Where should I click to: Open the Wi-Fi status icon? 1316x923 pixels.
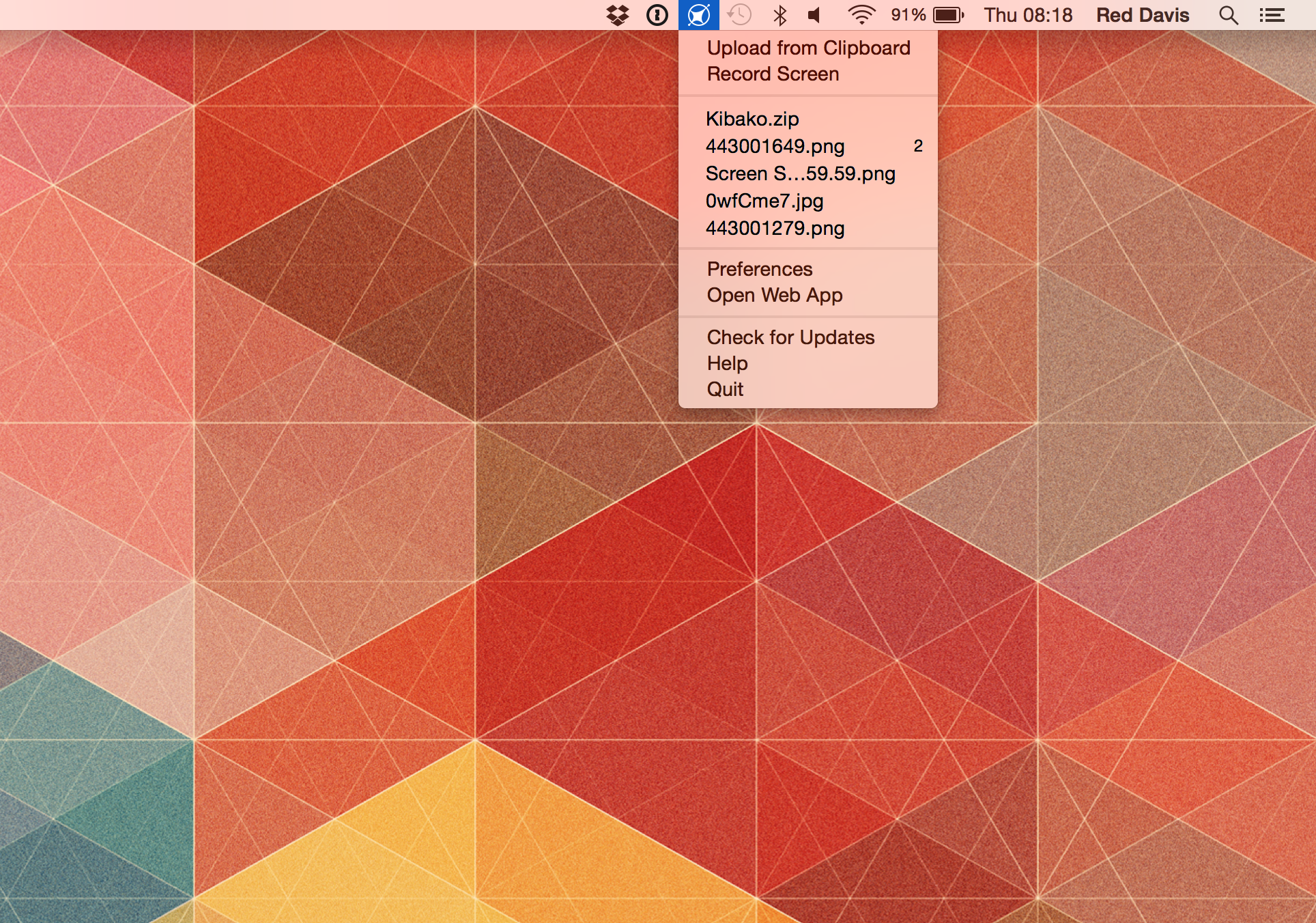861,15
